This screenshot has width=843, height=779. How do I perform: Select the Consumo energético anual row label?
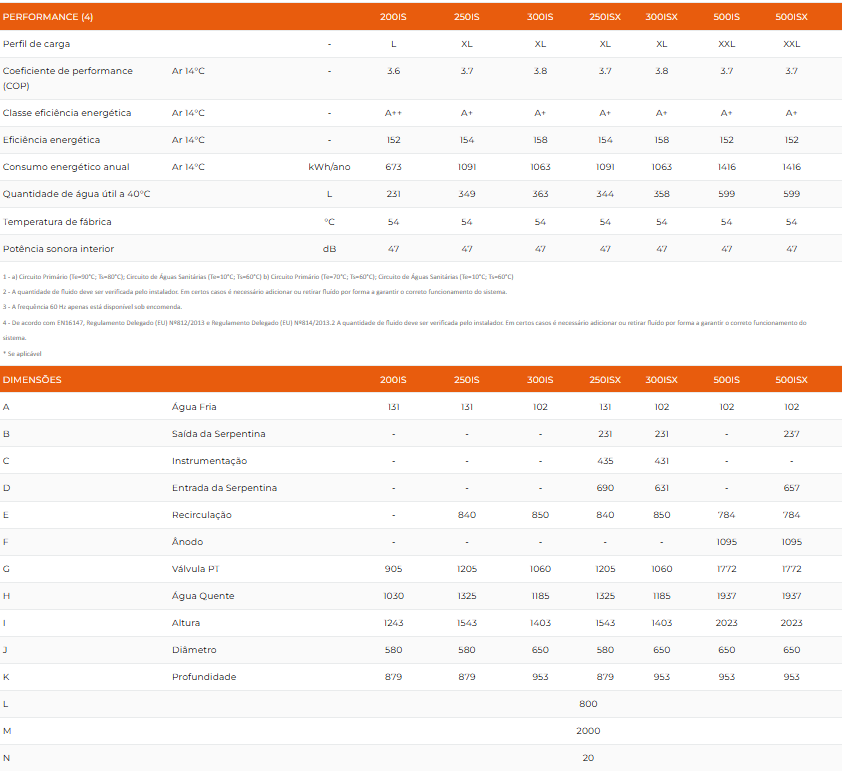(66, 167)
